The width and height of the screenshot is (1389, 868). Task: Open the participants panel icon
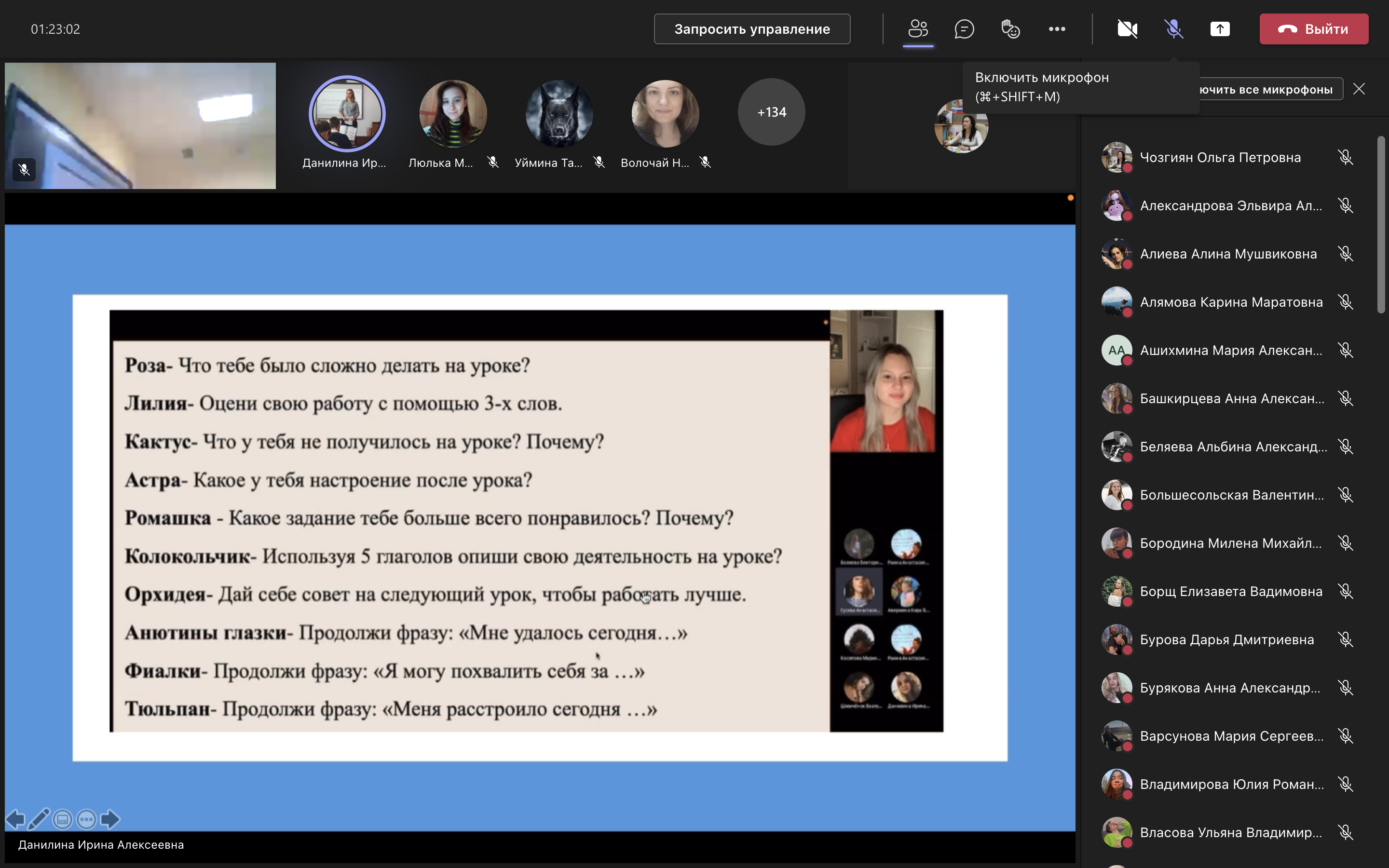click(x=918, y=29)
